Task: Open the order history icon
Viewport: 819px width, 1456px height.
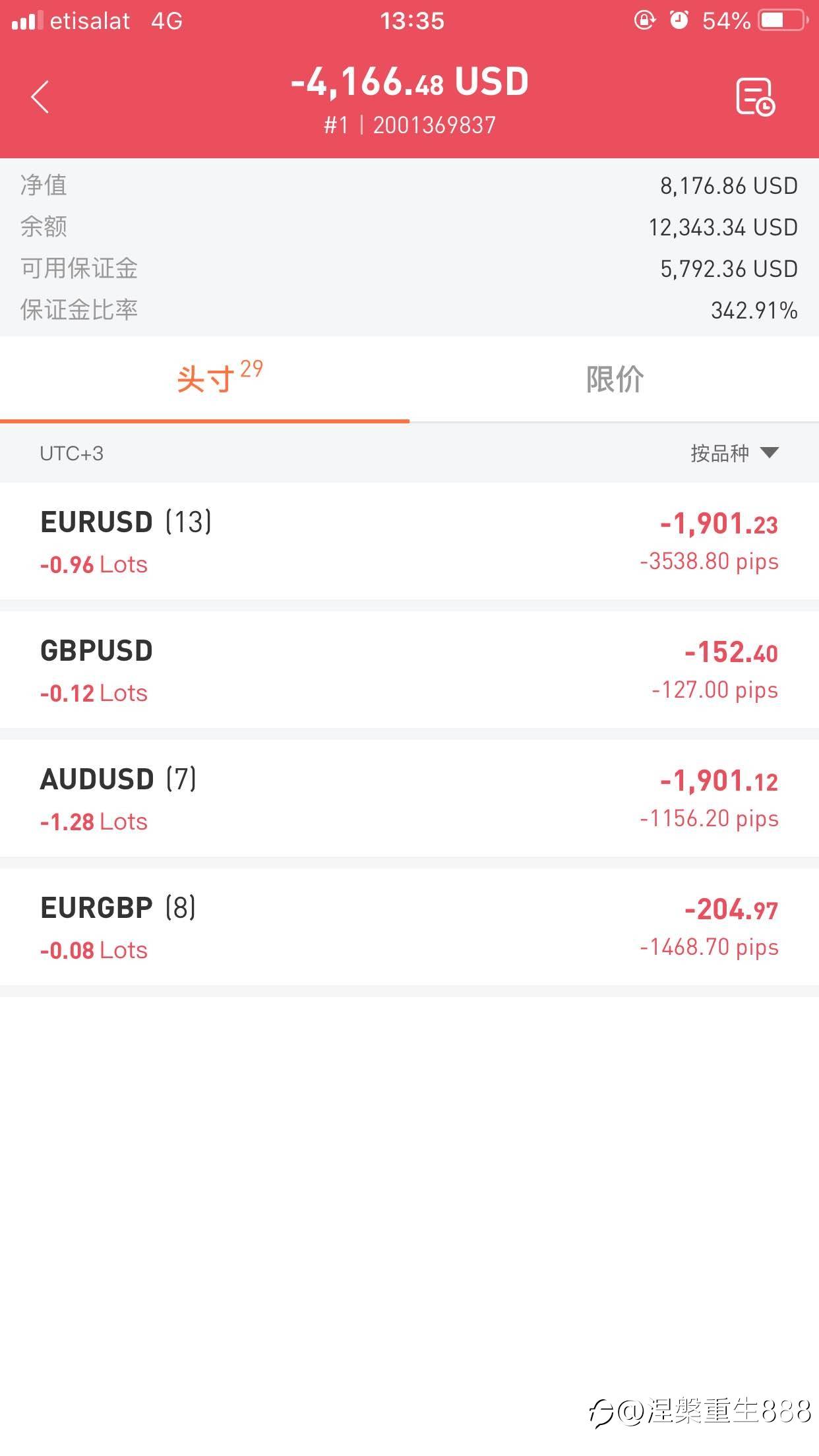Action: (755, 97)
